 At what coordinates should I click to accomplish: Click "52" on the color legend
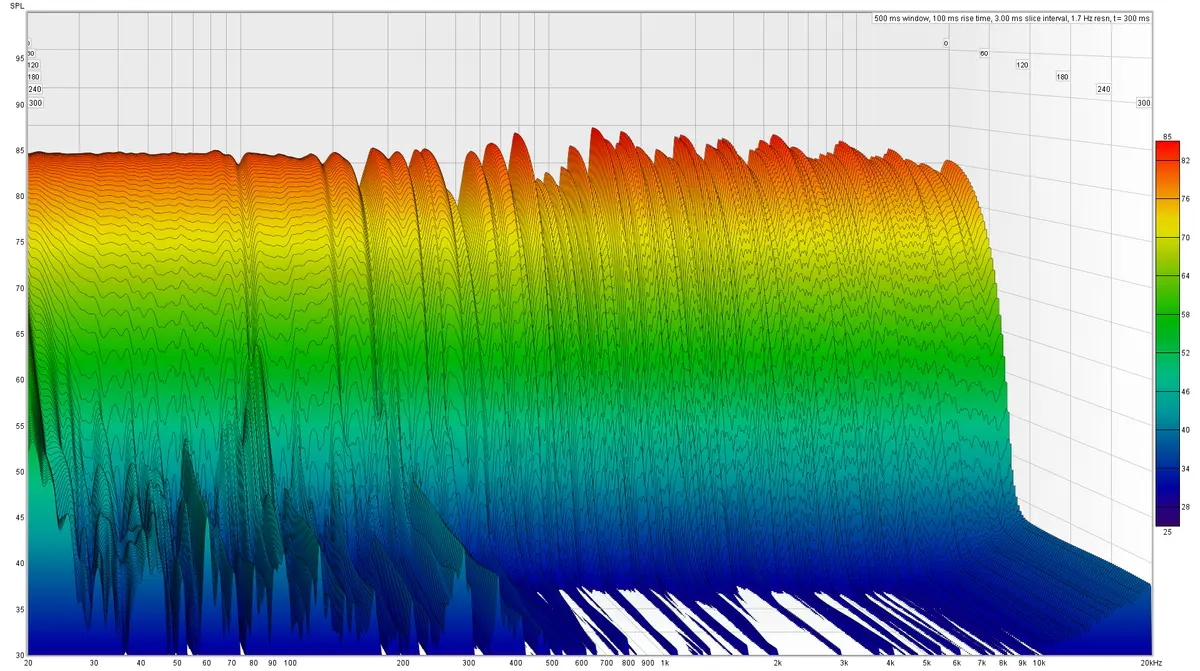click(1186, 352)
